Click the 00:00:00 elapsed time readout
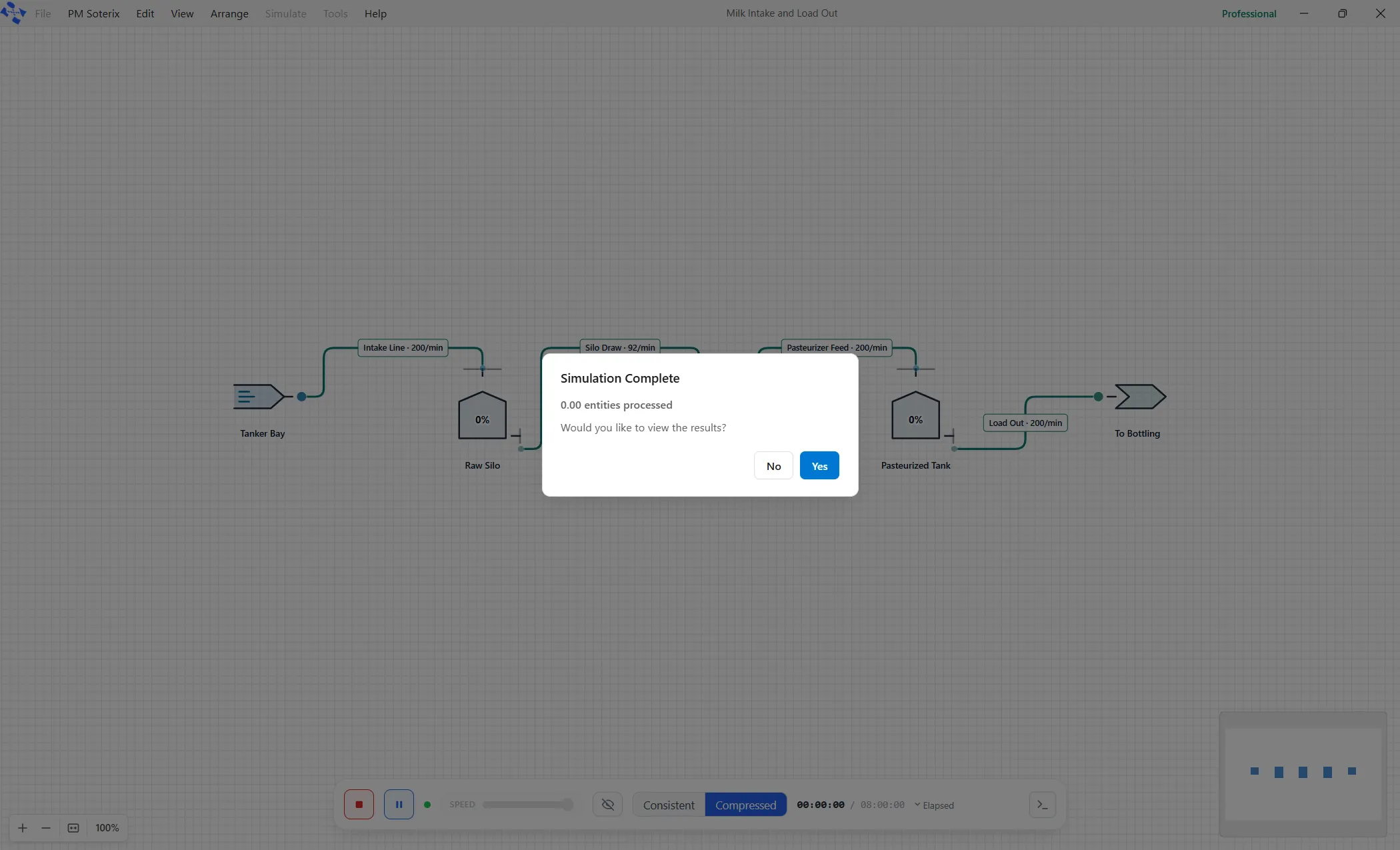Image resolution: width=1400 pixels, height=850 pixels. (821, 805)
